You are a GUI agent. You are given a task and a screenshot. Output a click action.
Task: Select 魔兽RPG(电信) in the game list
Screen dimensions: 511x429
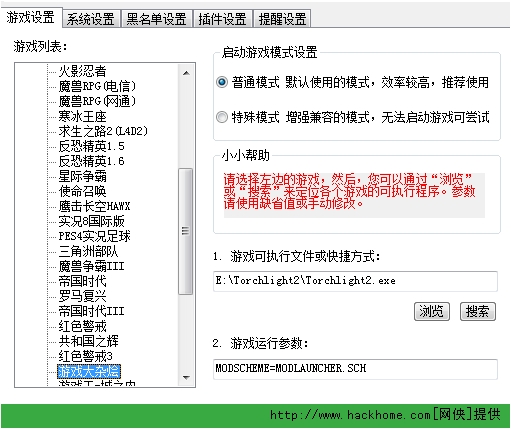coord(97,86)
